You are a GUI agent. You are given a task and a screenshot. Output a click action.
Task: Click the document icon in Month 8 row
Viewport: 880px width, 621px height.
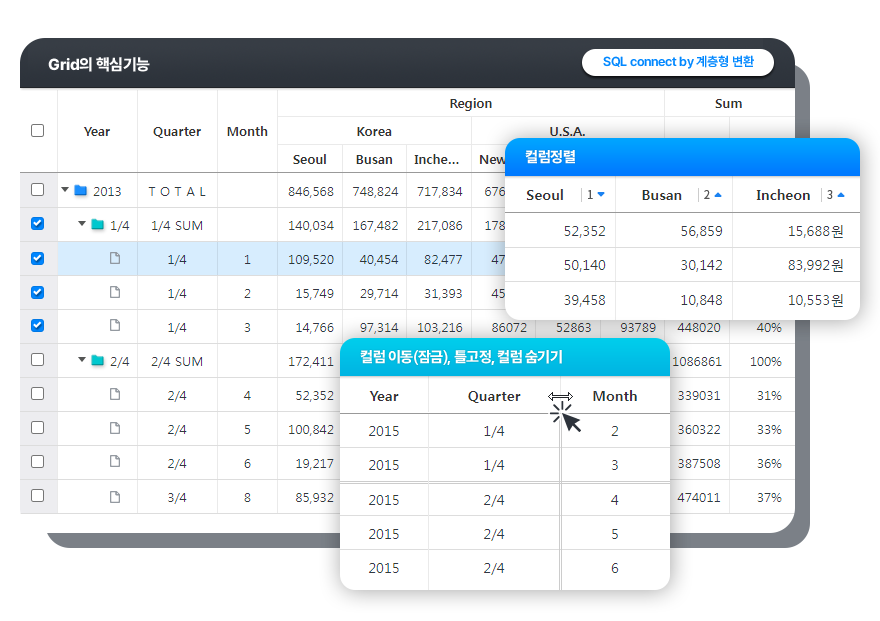point(115,497)
